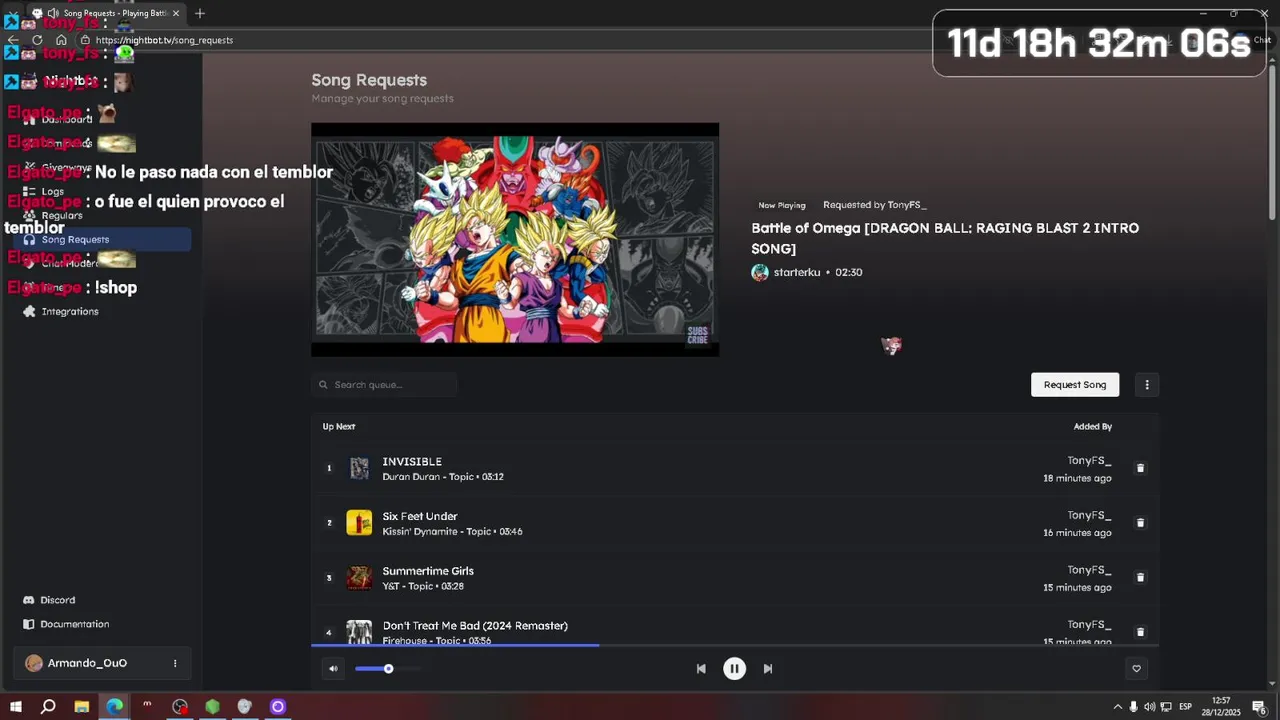The width and height of the screenshot is (1280, 720).
Task: Seek along the blue song progress bar
Action: point(735,645)
